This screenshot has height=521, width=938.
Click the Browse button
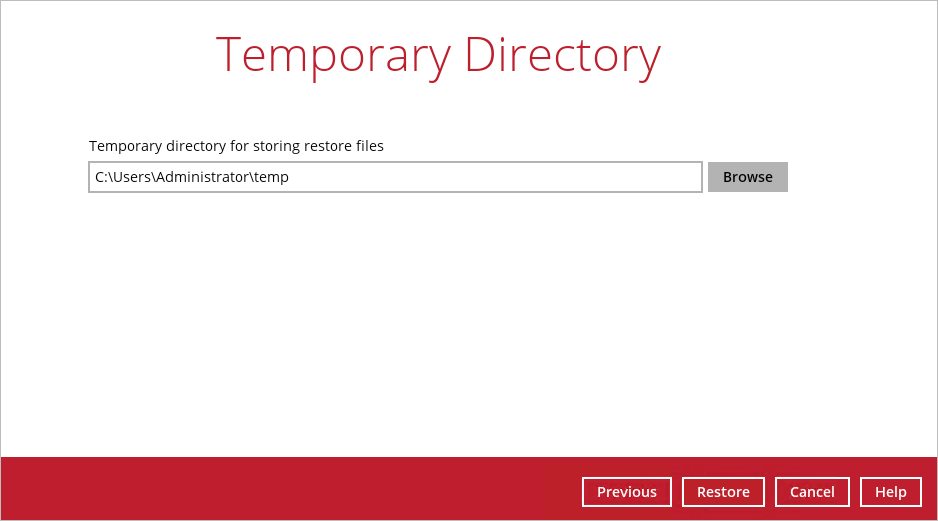[x=747, y=177]
